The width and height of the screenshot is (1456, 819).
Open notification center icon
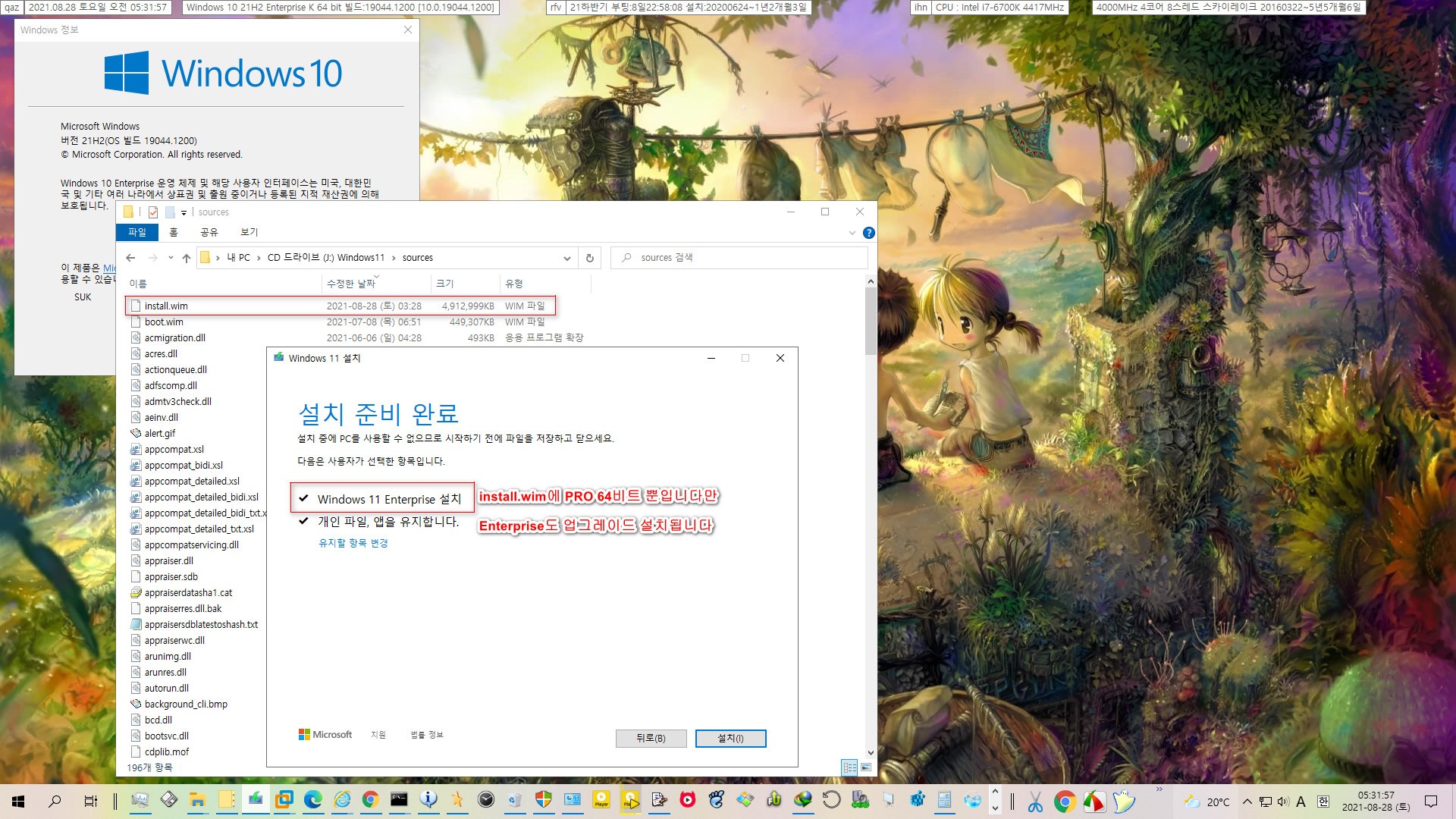(1431, 802)
